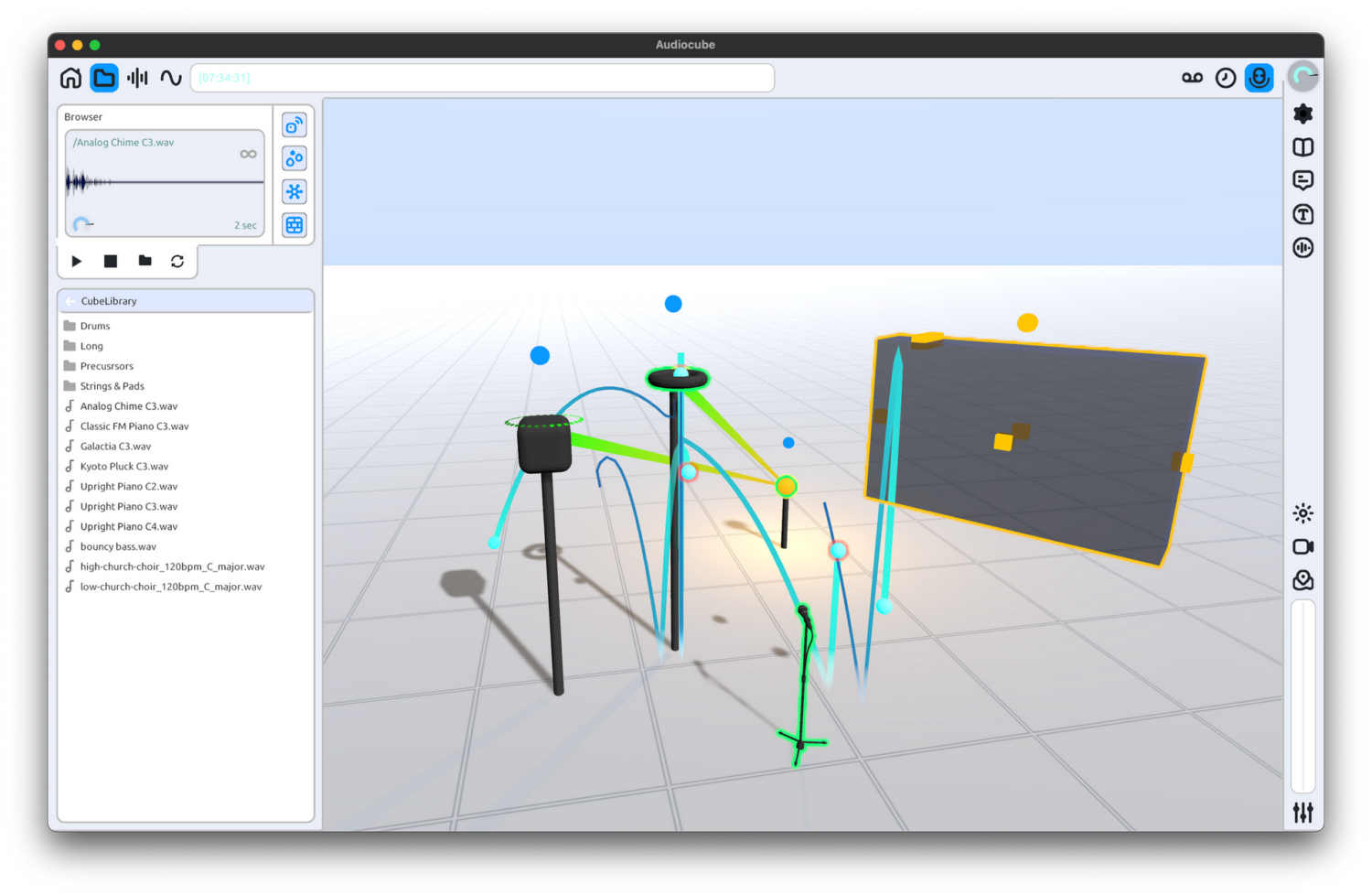Toggle the microphone button in top toolbar
Screen dimensions: 1372x895
tap(1259, 78)
